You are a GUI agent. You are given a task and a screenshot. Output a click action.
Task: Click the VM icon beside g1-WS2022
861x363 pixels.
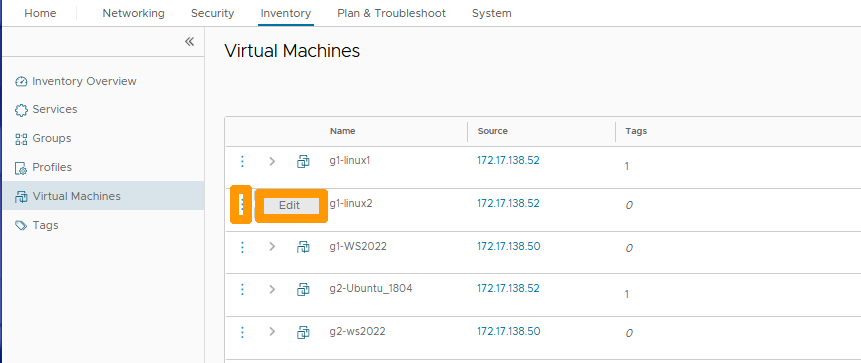pos(303,247)
